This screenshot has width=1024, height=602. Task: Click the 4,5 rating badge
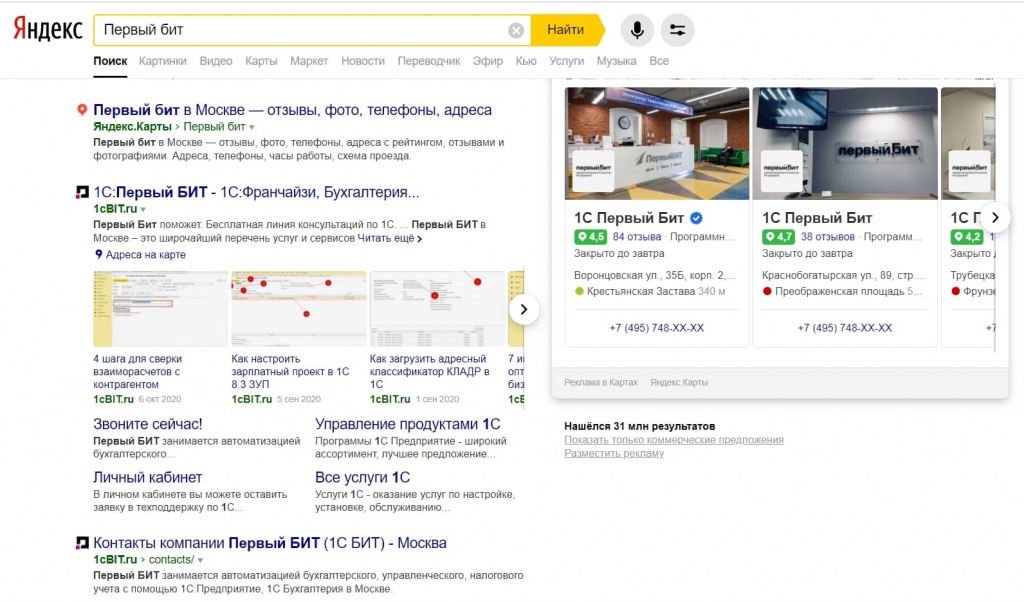[590, 237]
